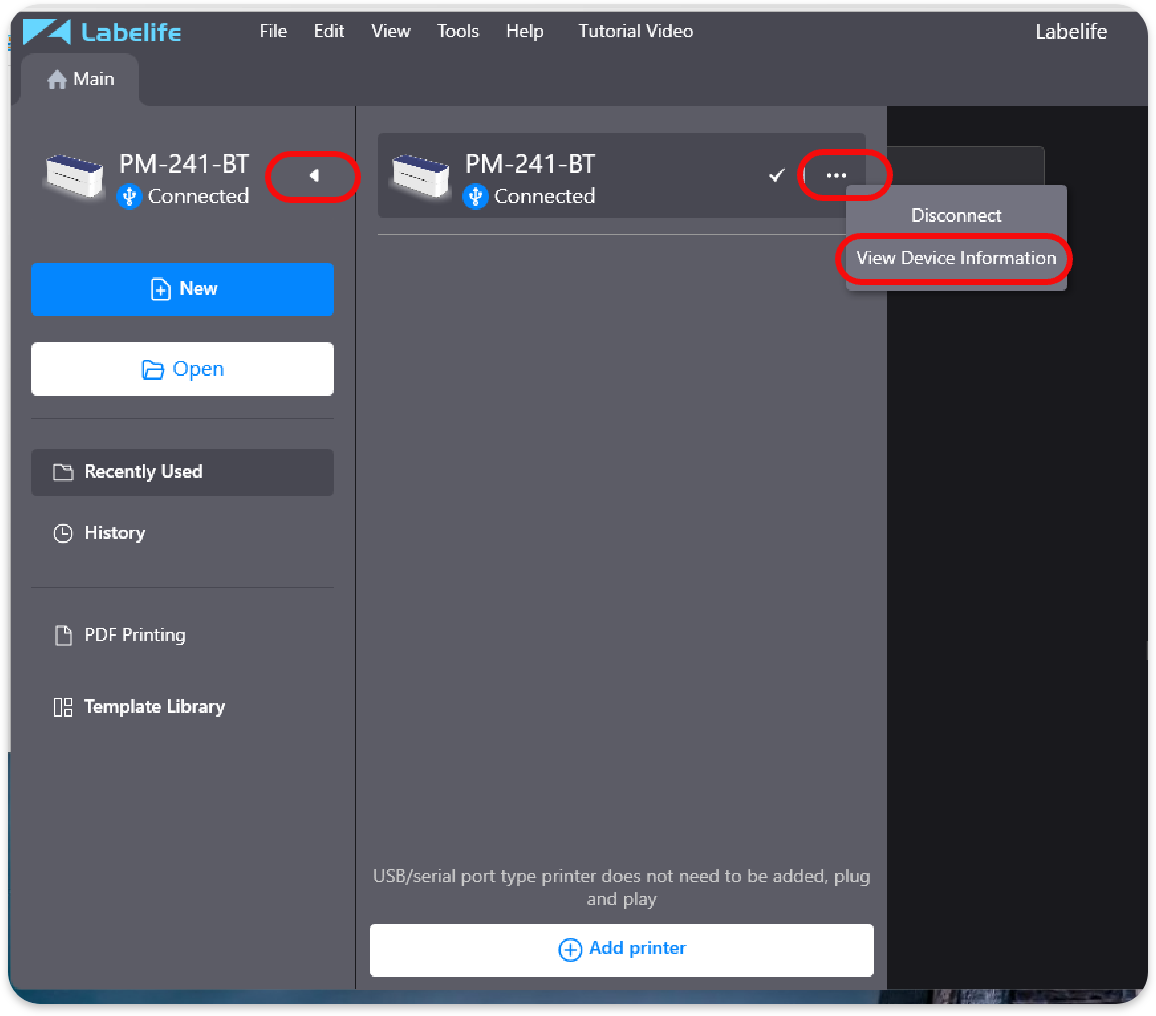Screen dimensions: 1156x1016
Task: Select the PM-241-BT printer in list panel
Action: [x=621, y=175]
